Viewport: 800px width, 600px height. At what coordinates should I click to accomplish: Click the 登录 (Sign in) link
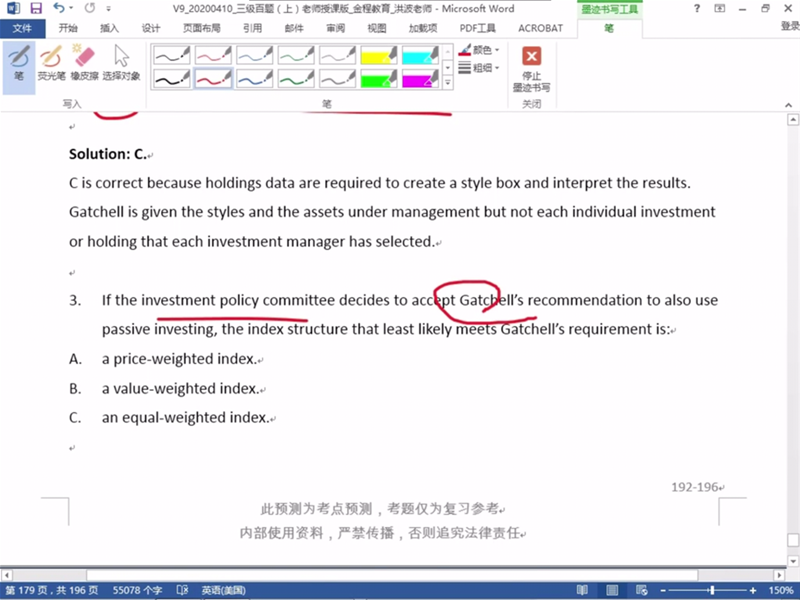pyautogui.click(x=789, y=28)
